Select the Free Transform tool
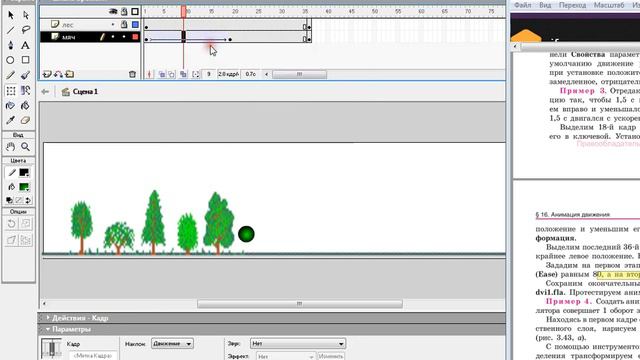 (11, 90)
